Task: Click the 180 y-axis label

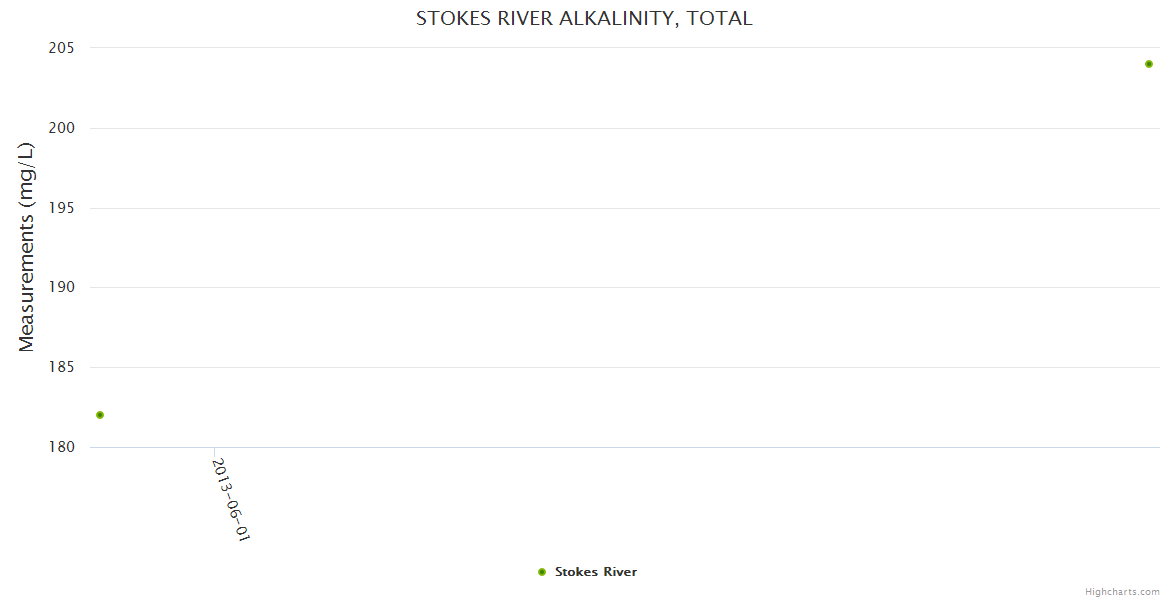Action: [70, 447]
